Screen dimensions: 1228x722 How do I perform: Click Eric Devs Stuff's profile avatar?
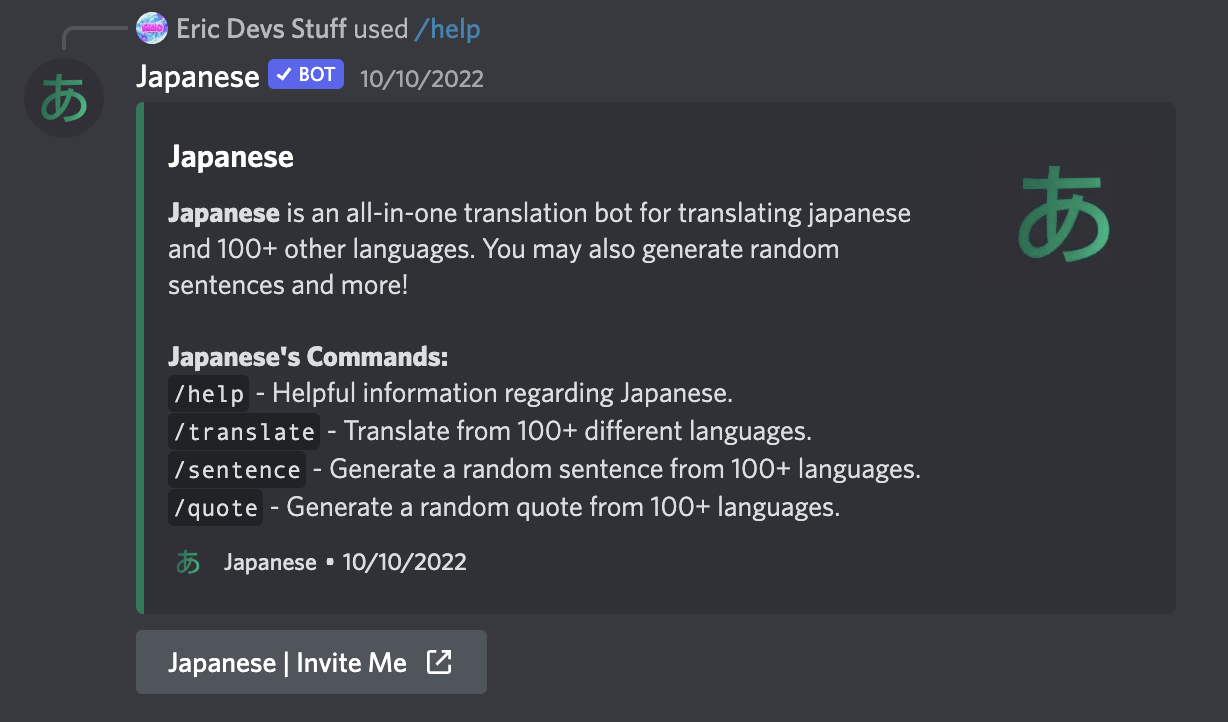[151, 28]
